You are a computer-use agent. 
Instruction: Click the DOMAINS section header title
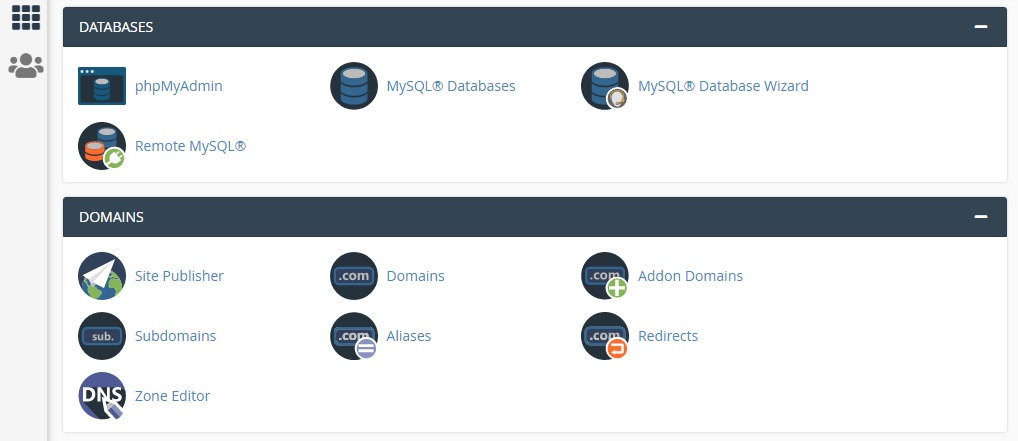[111, 216]
